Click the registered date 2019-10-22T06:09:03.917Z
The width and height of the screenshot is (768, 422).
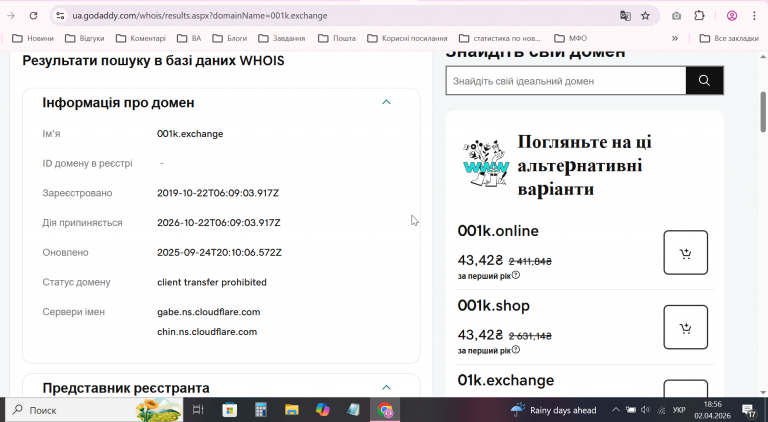pos(218,193)
